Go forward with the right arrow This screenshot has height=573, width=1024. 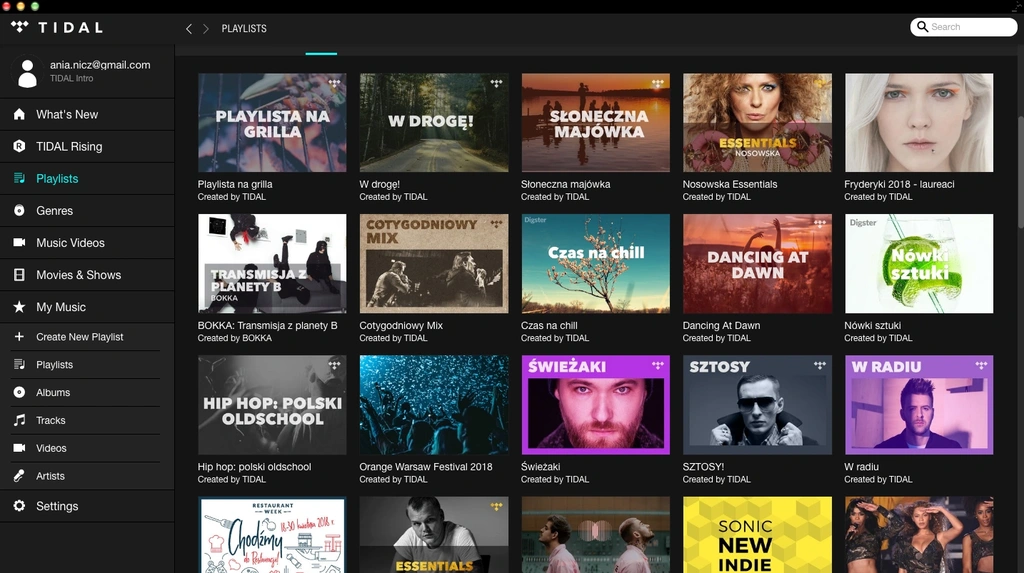(x=206, y=29)
